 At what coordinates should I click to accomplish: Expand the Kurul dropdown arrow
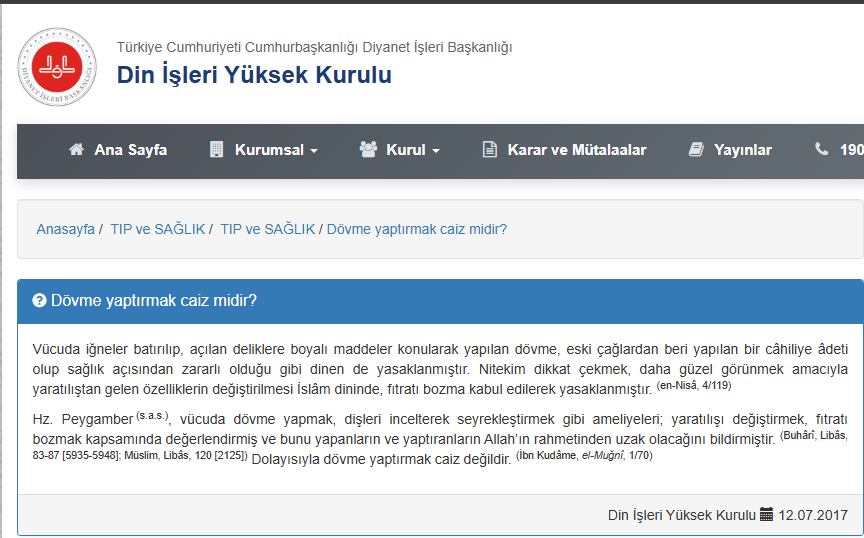(436, 150)
